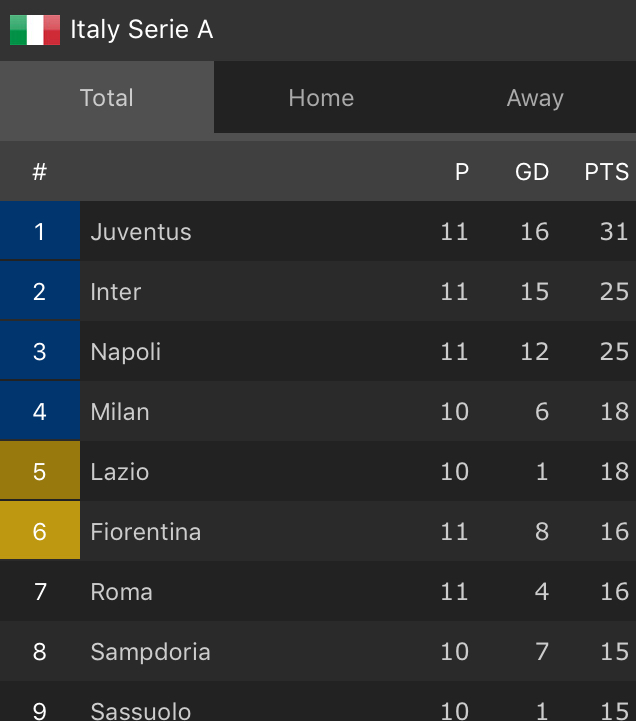Switch to the Total tab
Image resolution: width=636 pixels, height=721 pixels.
point(106,98)
